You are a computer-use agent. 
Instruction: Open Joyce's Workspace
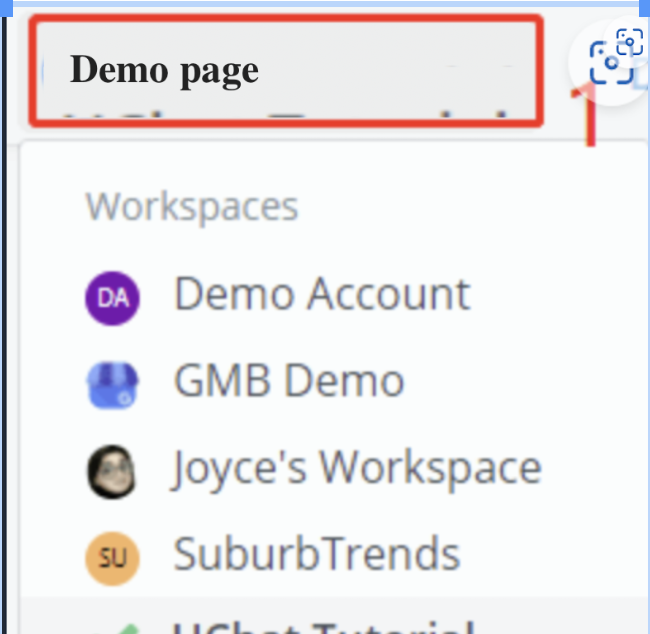pyautogui.click(x=357, y=469)
